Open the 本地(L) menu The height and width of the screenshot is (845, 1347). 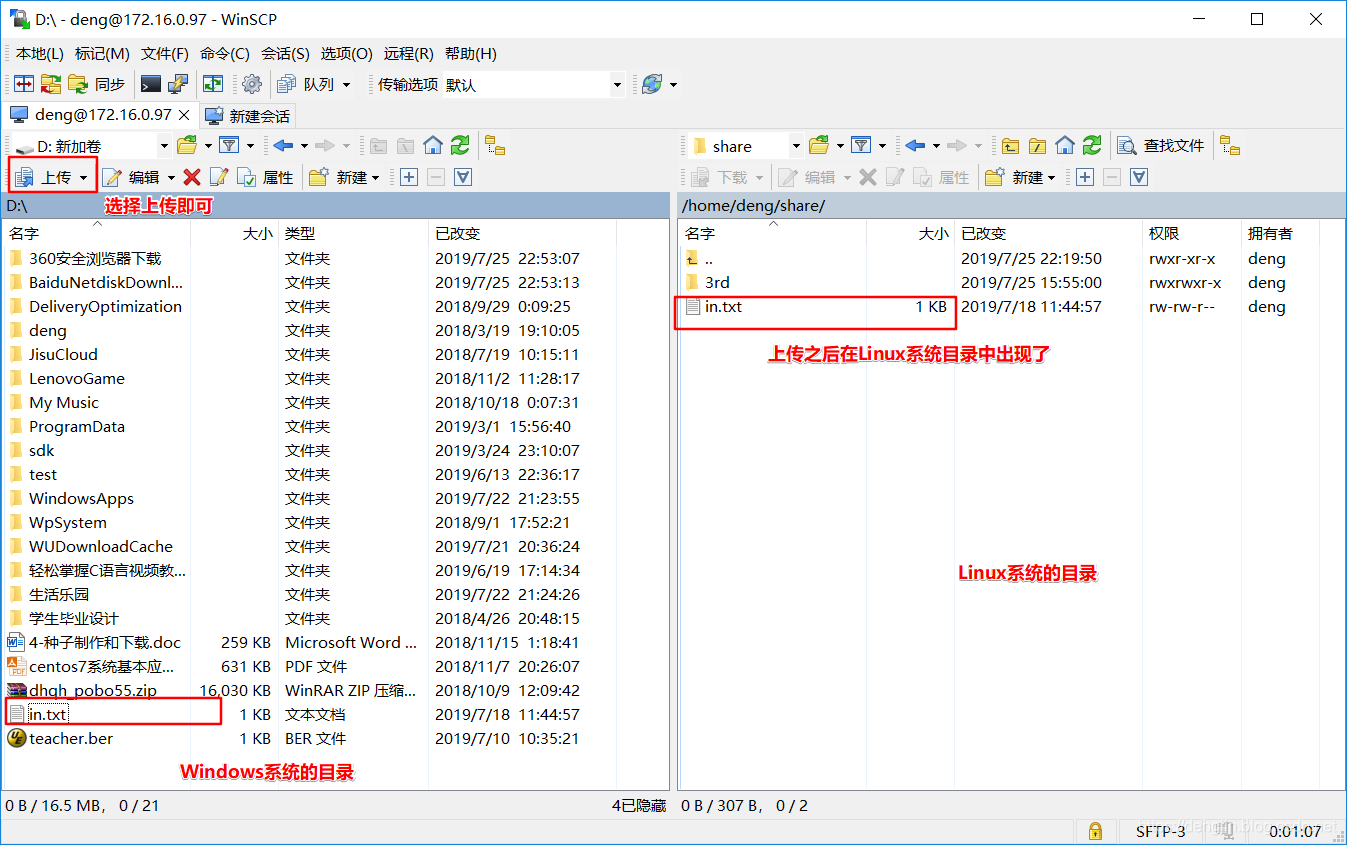tap(40, 53)
